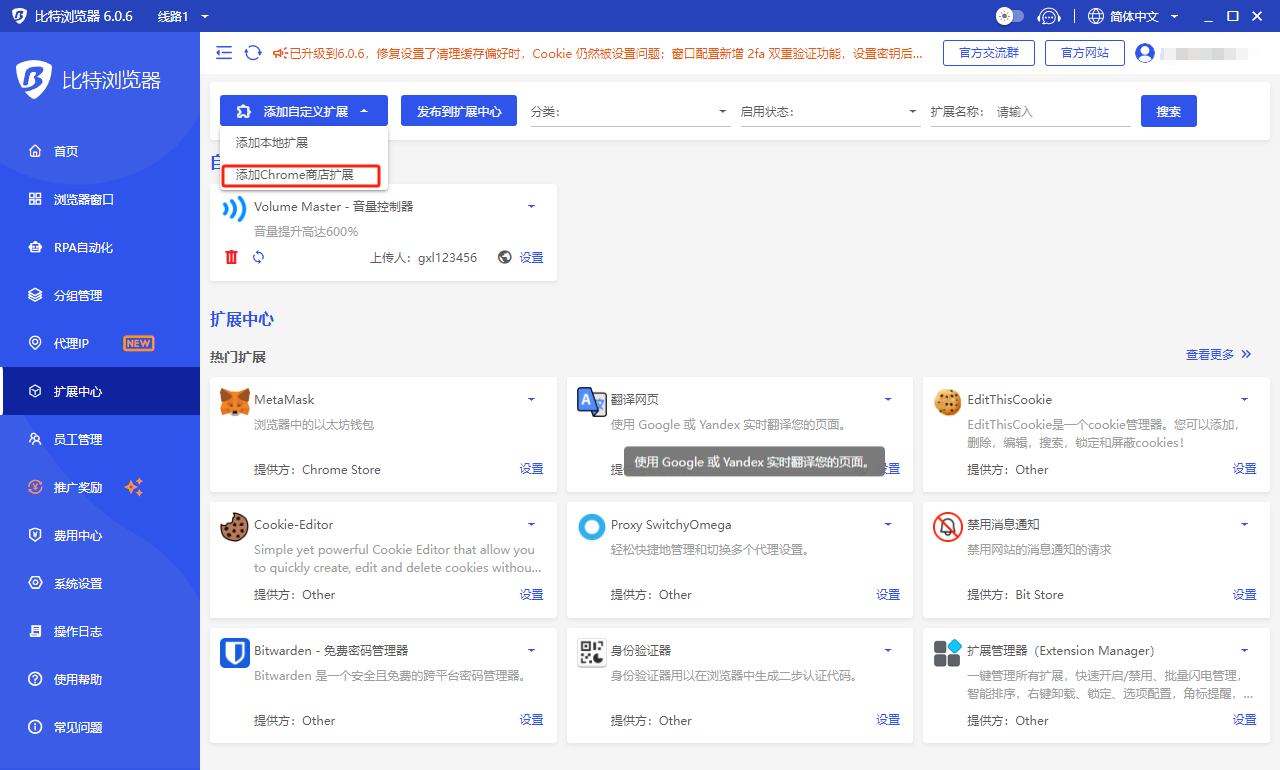Viewport: 1280px width, 770px height.
Task: Click the refresh icon in top bar
Action: (253, 53)
